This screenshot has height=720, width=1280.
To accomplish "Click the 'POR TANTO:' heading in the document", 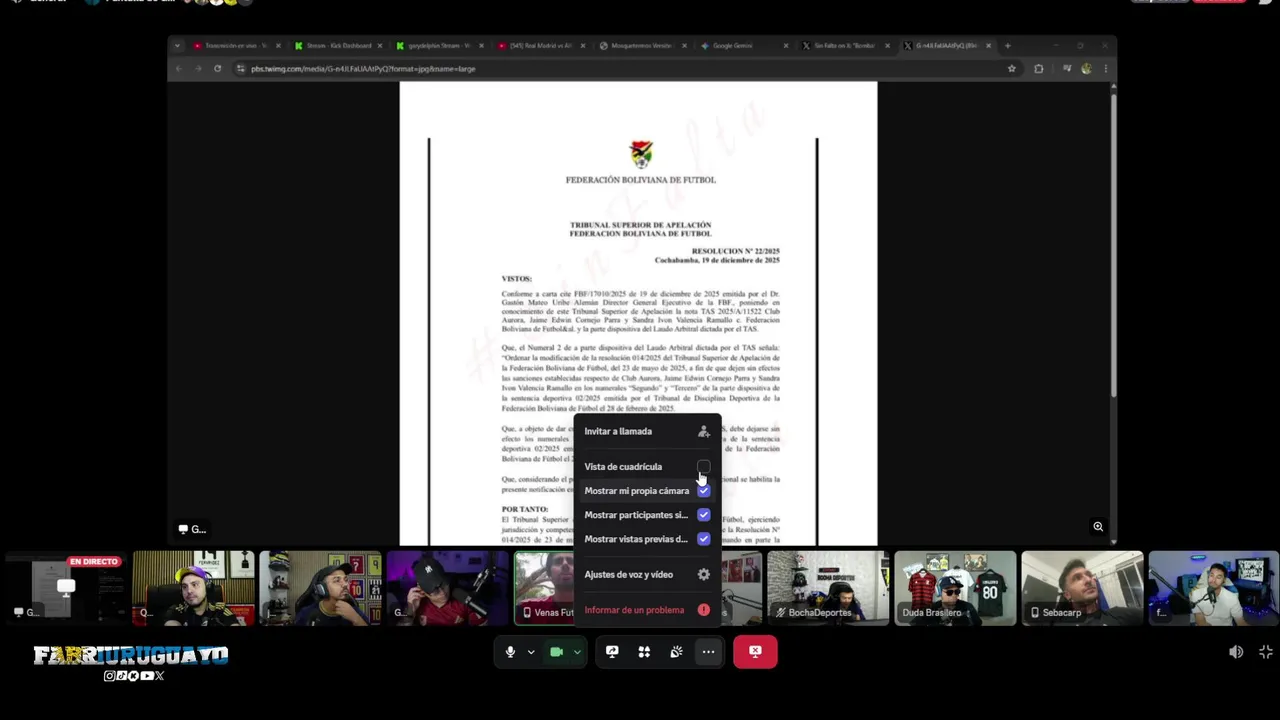I will coord(524,510).
